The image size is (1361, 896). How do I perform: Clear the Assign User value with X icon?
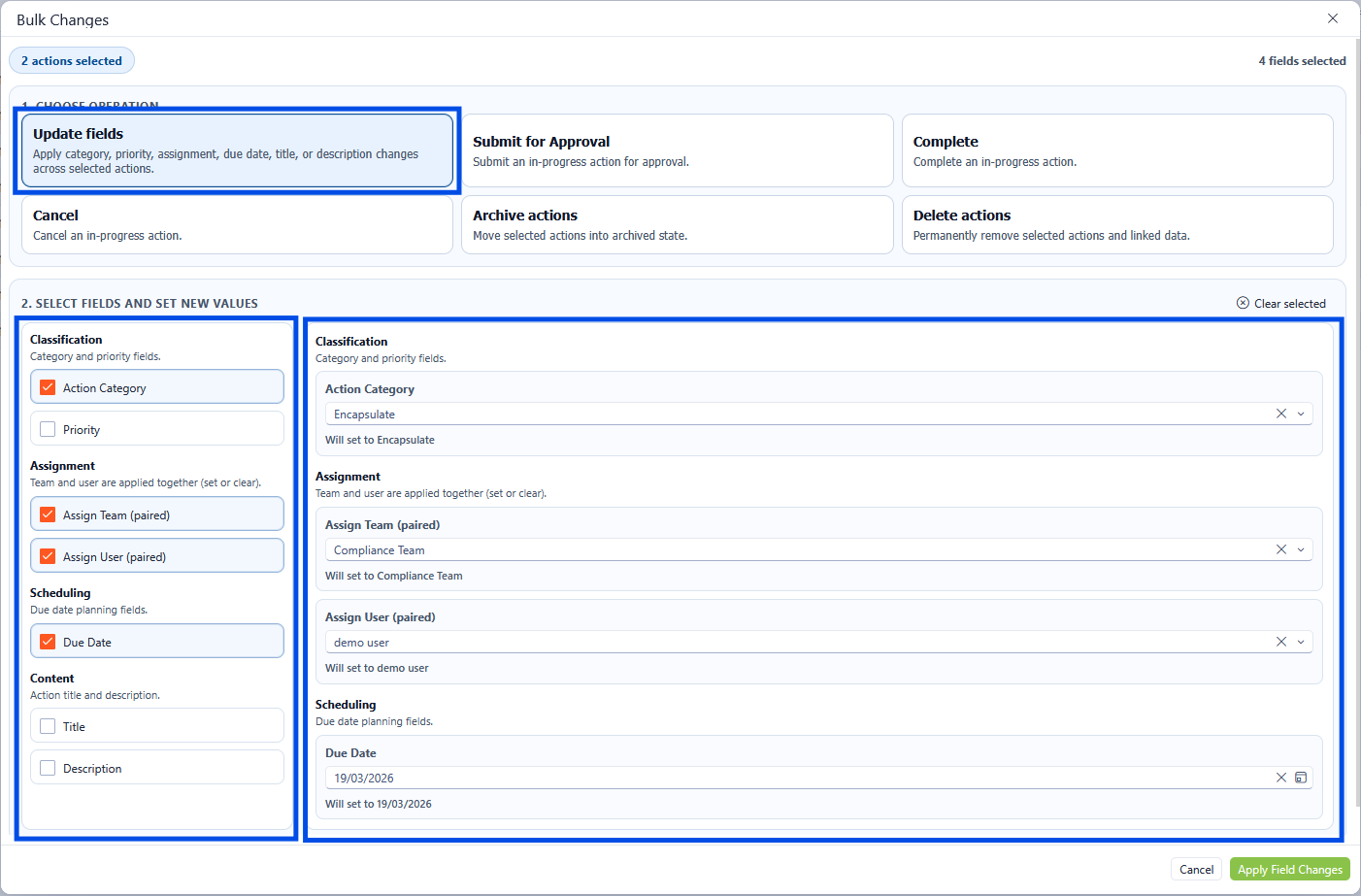click(1280, 642)
